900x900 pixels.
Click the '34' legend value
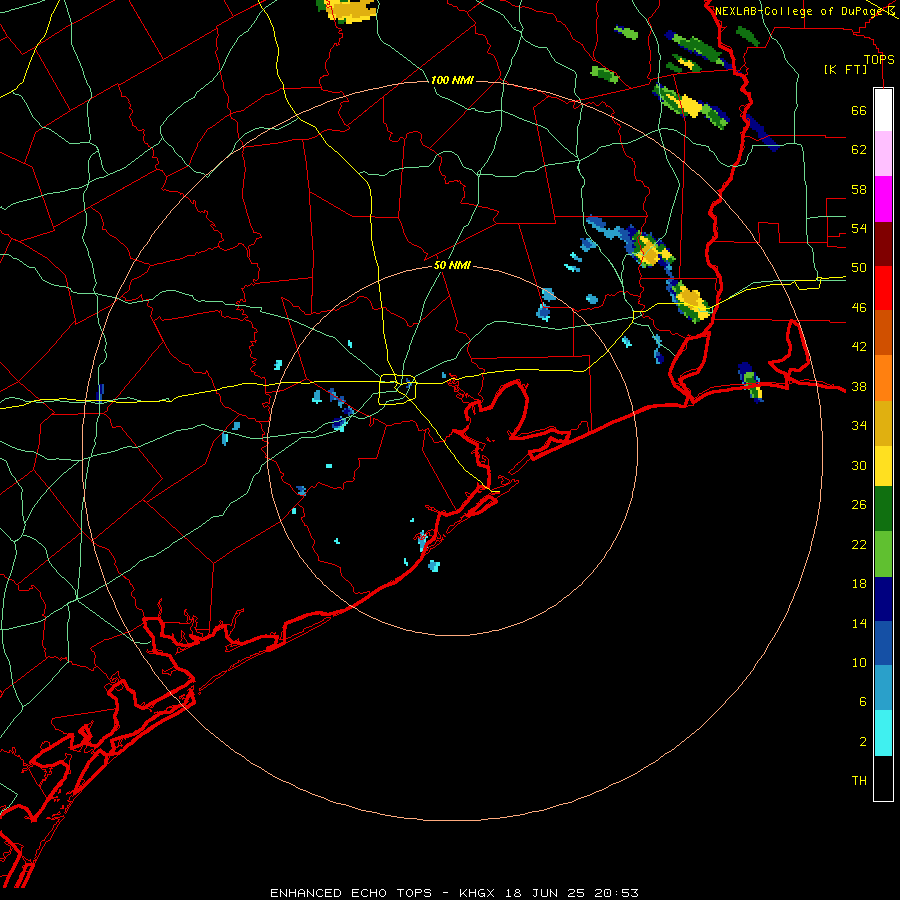click(859, 425)
